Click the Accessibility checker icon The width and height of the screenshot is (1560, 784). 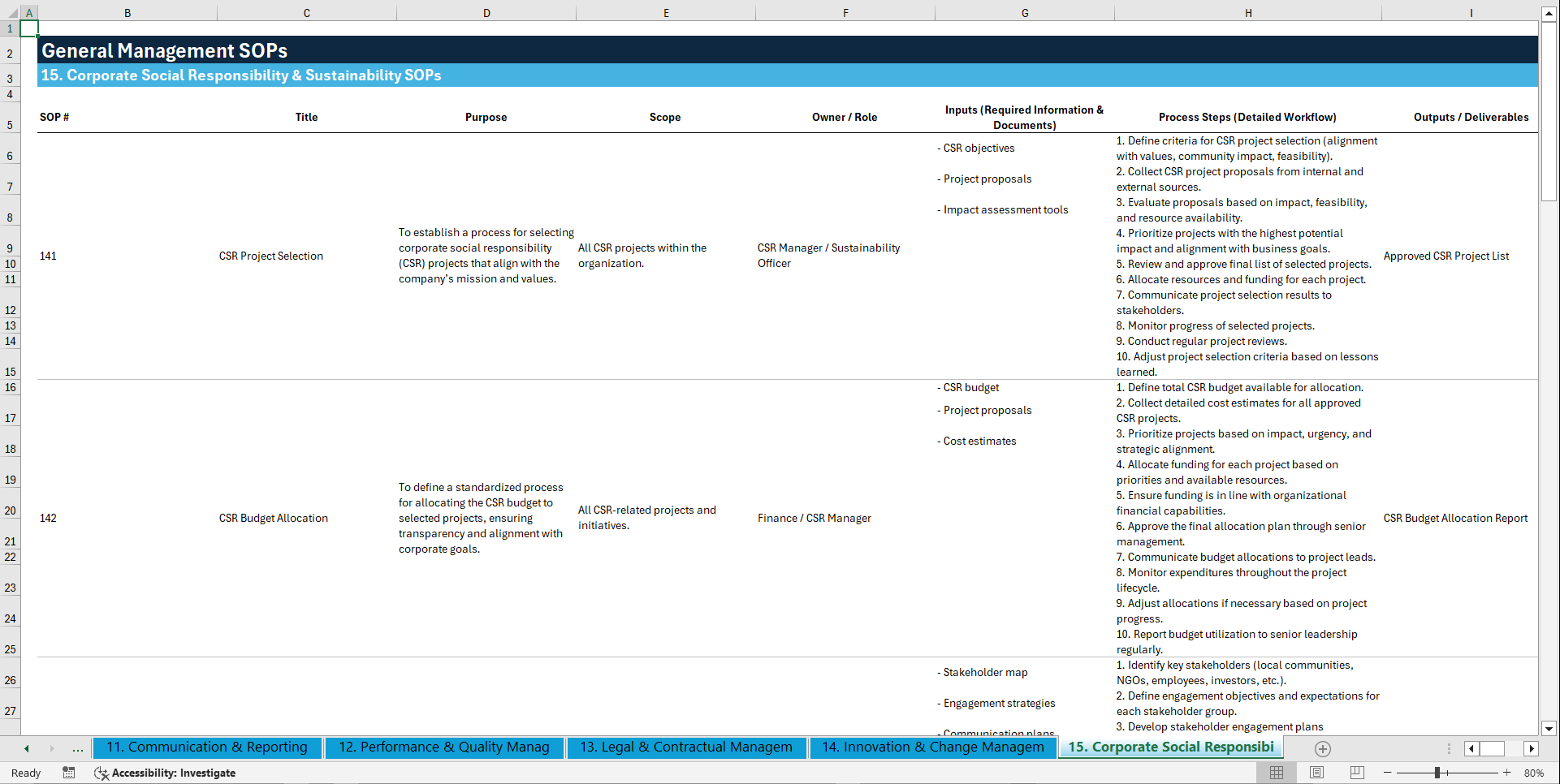tap(101, 773)
